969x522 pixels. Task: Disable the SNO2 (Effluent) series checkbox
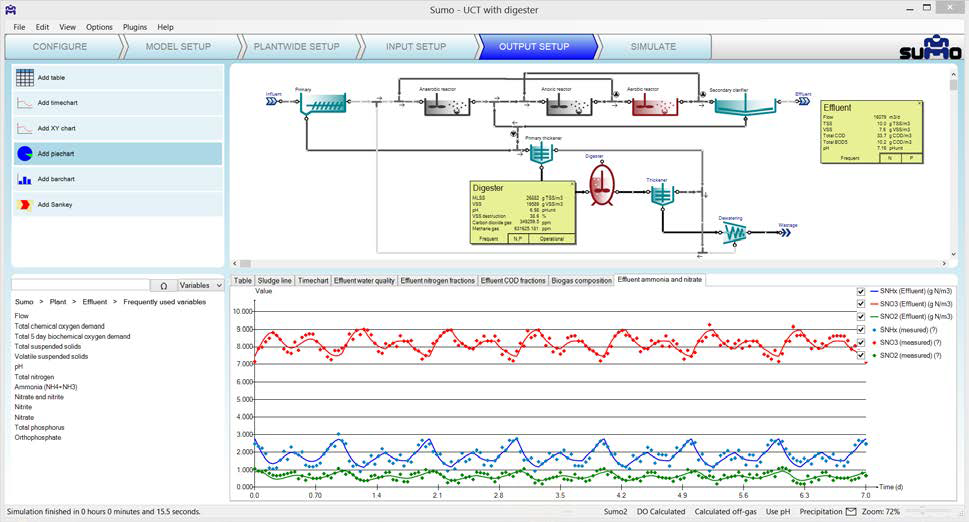point(861,316)
